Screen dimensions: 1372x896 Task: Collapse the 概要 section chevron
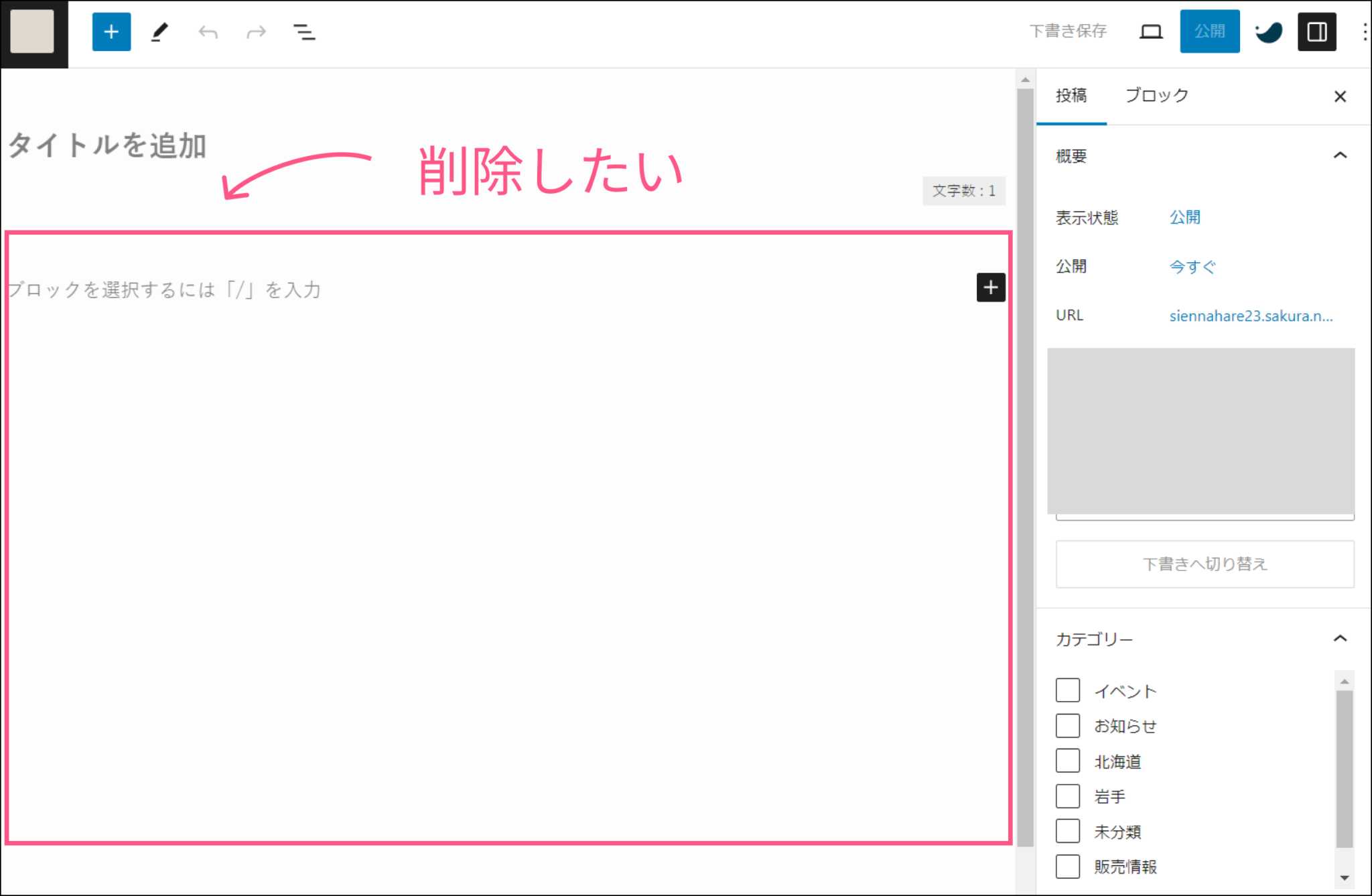tap(1341, 155)
